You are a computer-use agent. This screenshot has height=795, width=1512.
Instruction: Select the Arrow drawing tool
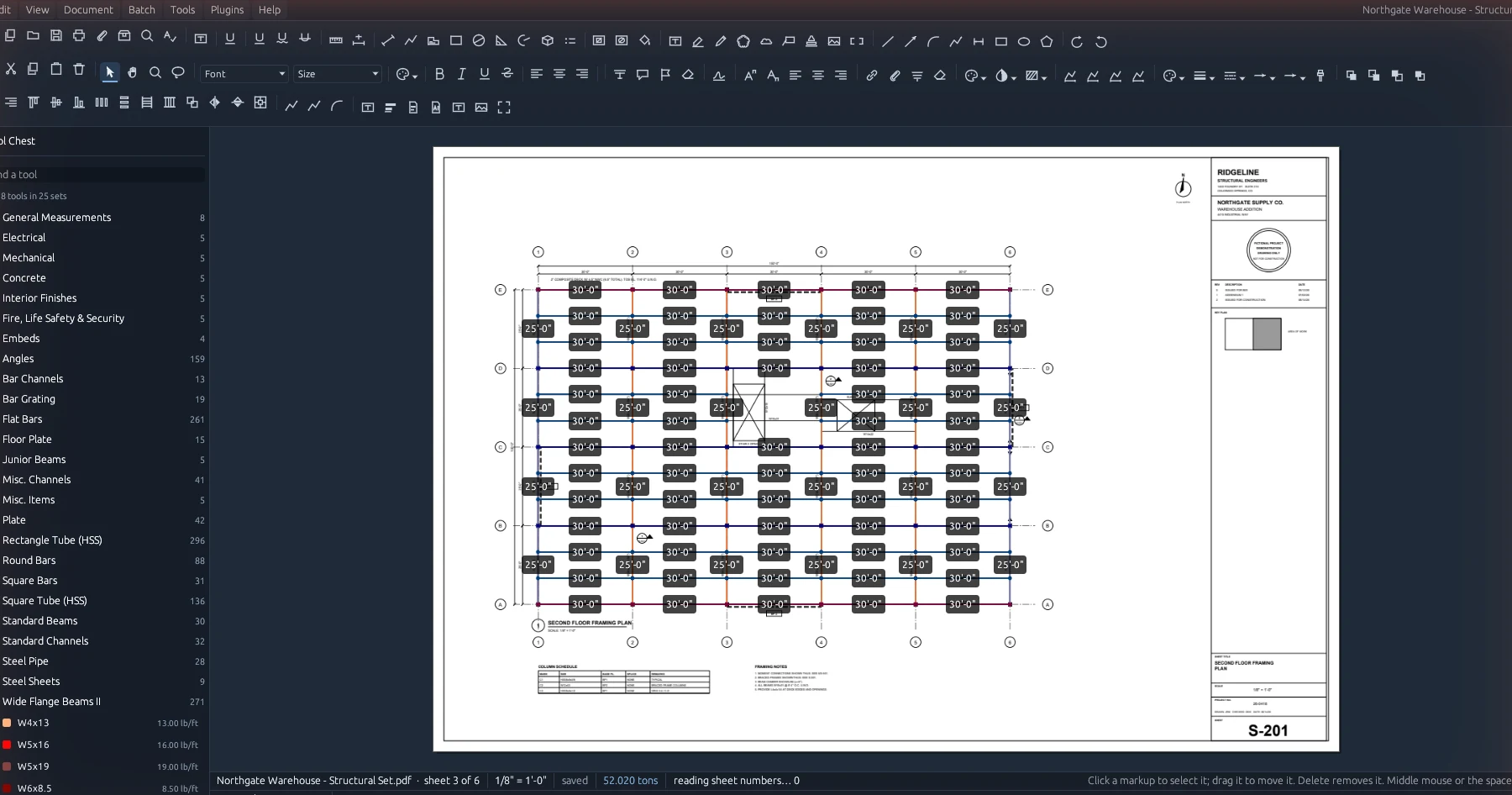click(911, 41)
